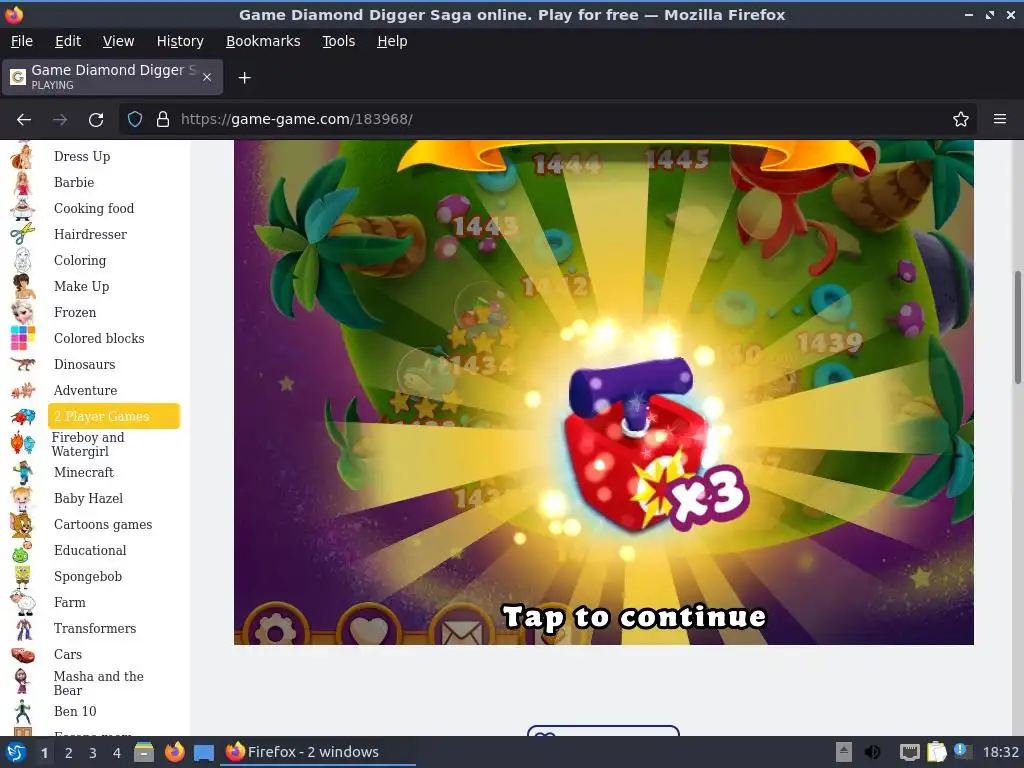Click the page vertical scrollbar
The image size is (1024, 768).
1017,328
